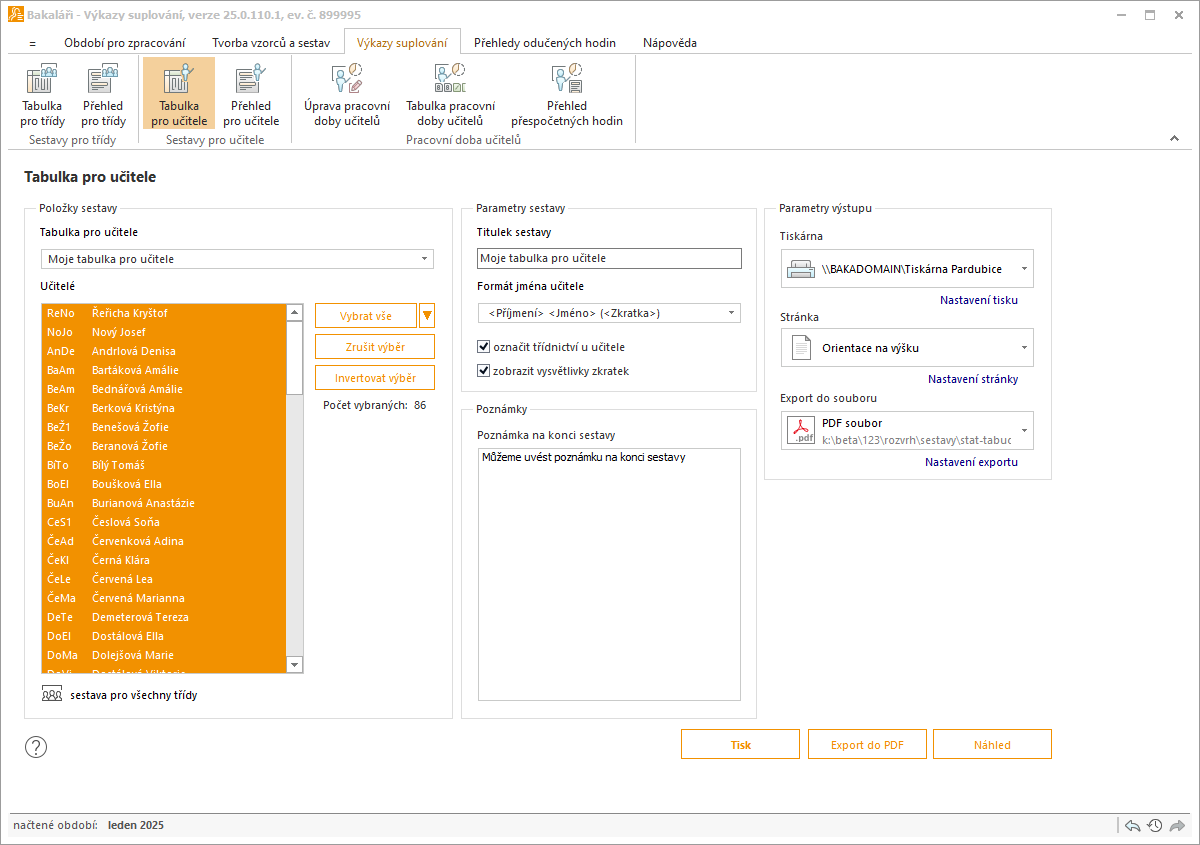Click the Tisk button
The height and width of the screenshot is (845, 1200).
[740, 745]
